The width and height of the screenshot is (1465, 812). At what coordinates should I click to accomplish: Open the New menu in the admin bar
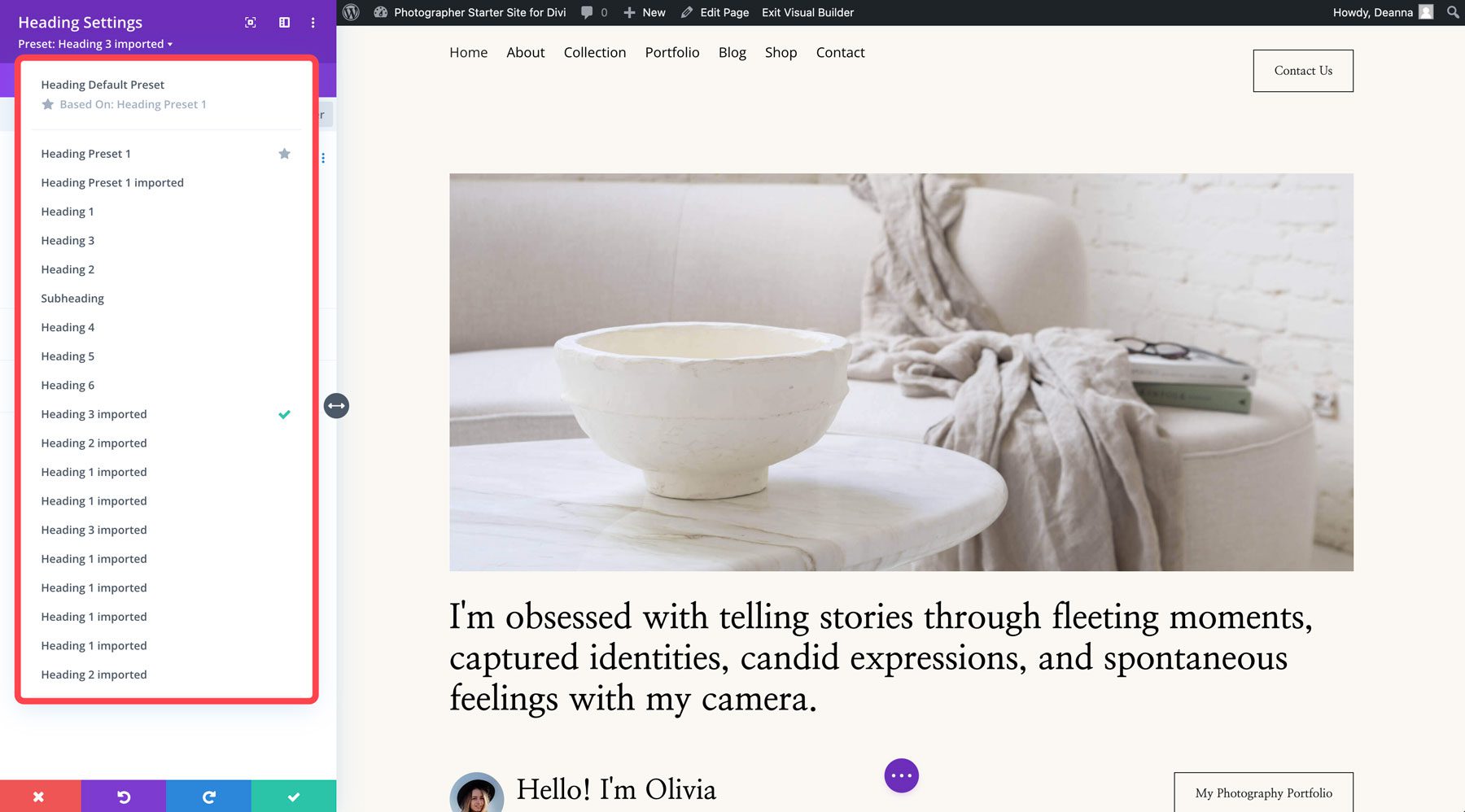(644, 12)
